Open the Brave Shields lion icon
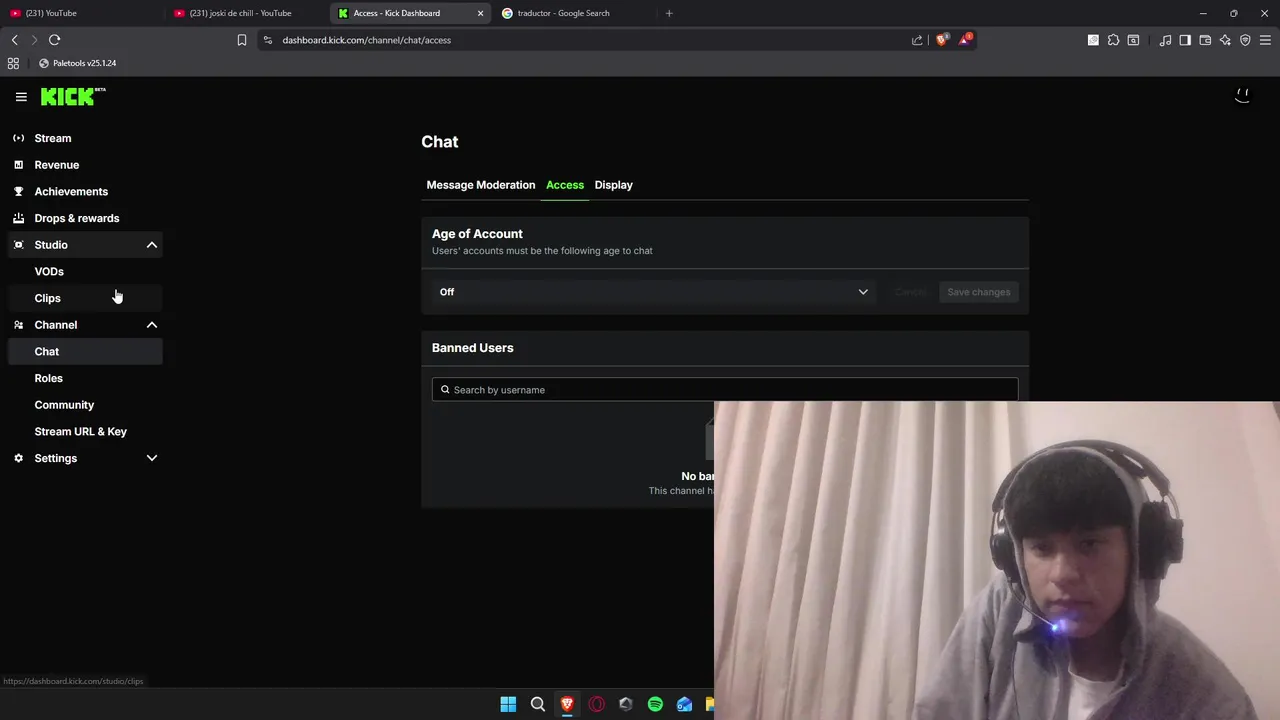1280x720 pixels. (942, 40)
